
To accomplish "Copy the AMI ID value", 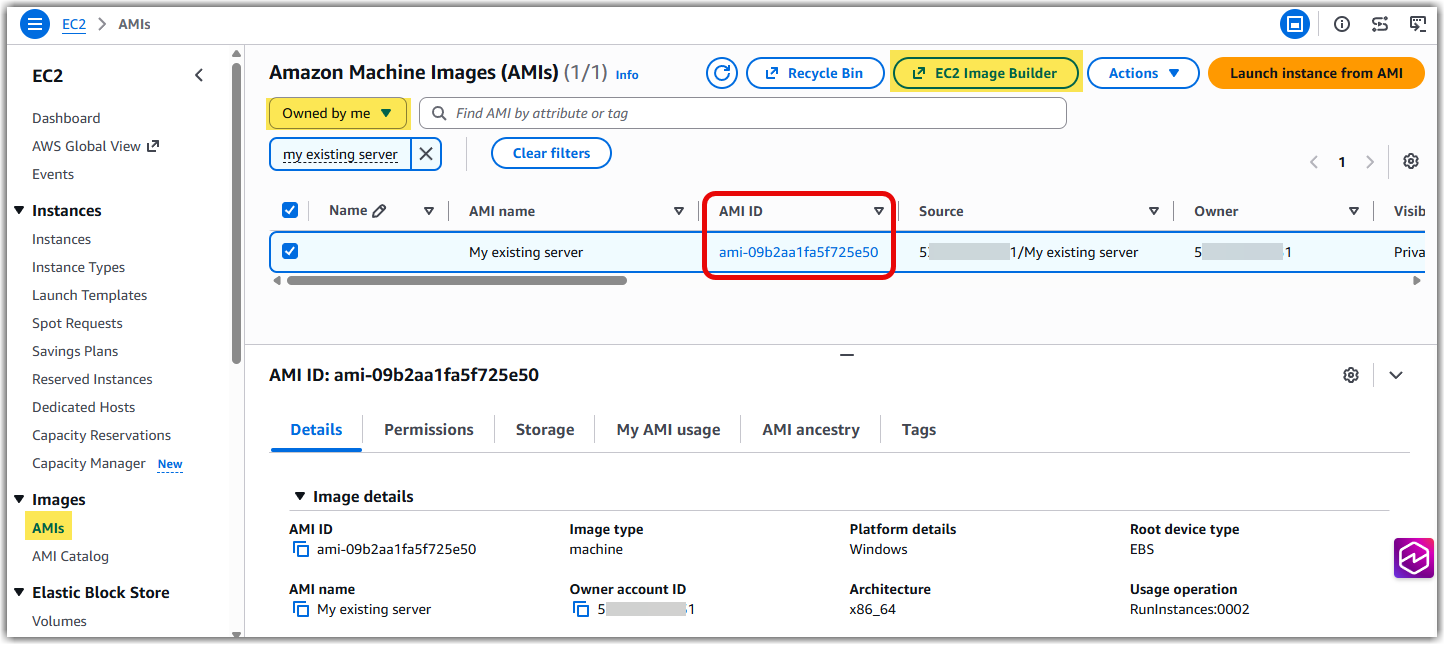I will point(300,549).
